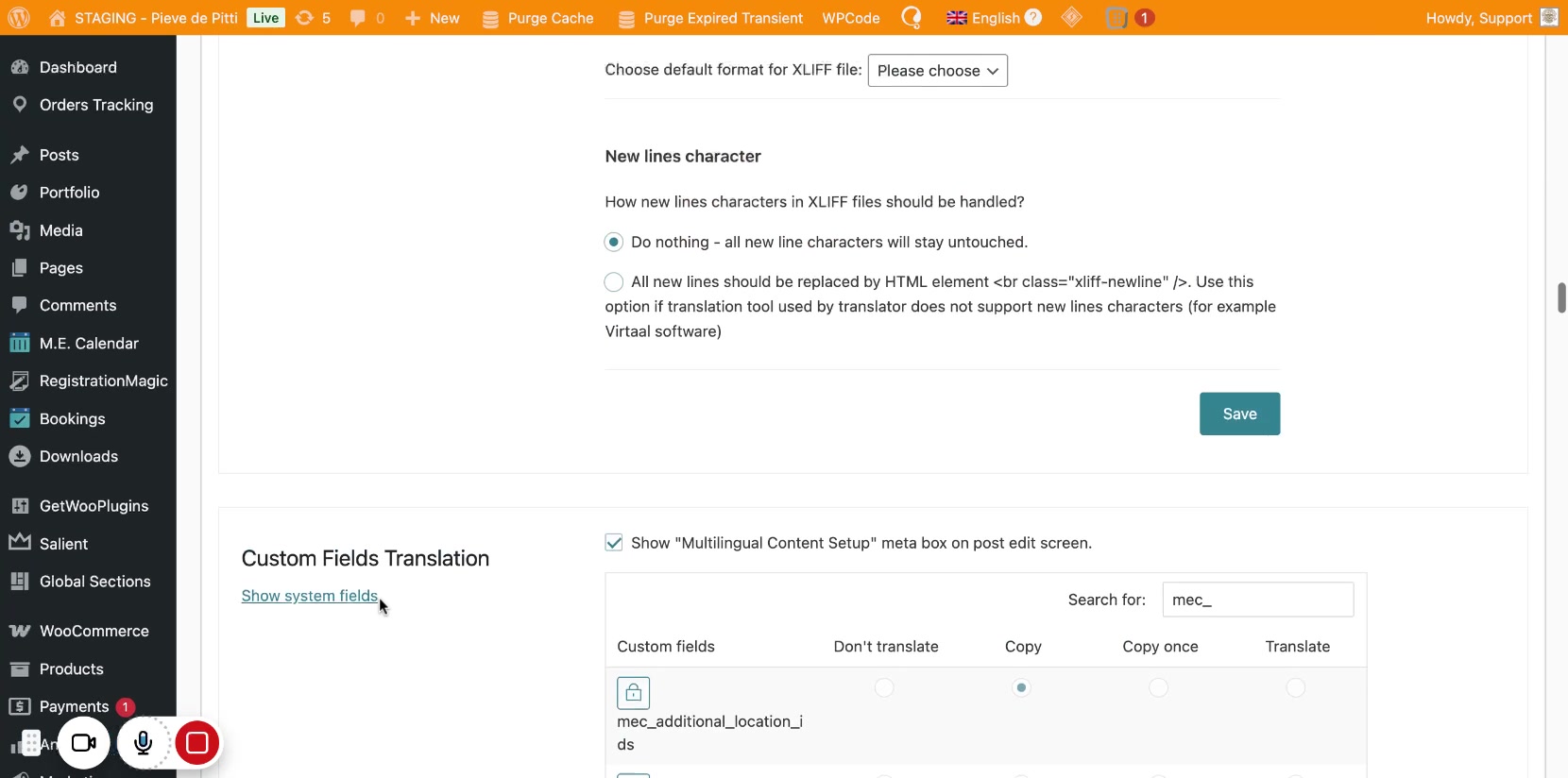
Task: Select 'All new lines should be replaced' option
Action: pyautogui.click(x=614, y=282)
